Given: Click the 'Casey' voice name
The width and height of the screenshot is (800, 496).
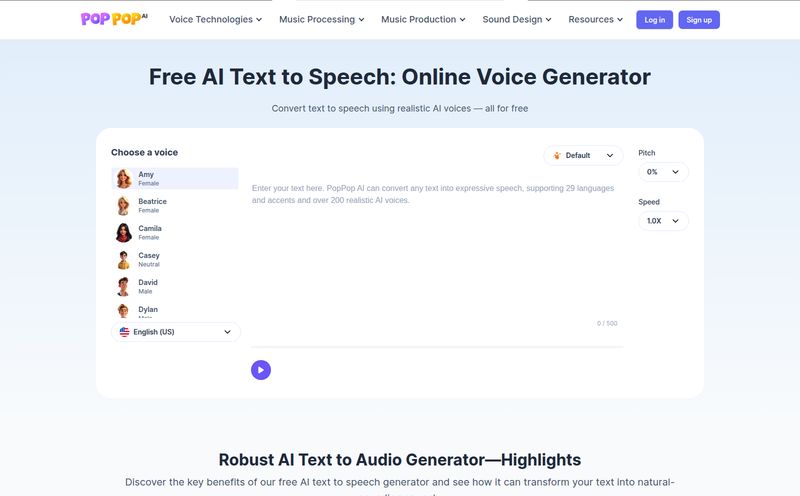Looking at the screenshot, I should [149, 256].
